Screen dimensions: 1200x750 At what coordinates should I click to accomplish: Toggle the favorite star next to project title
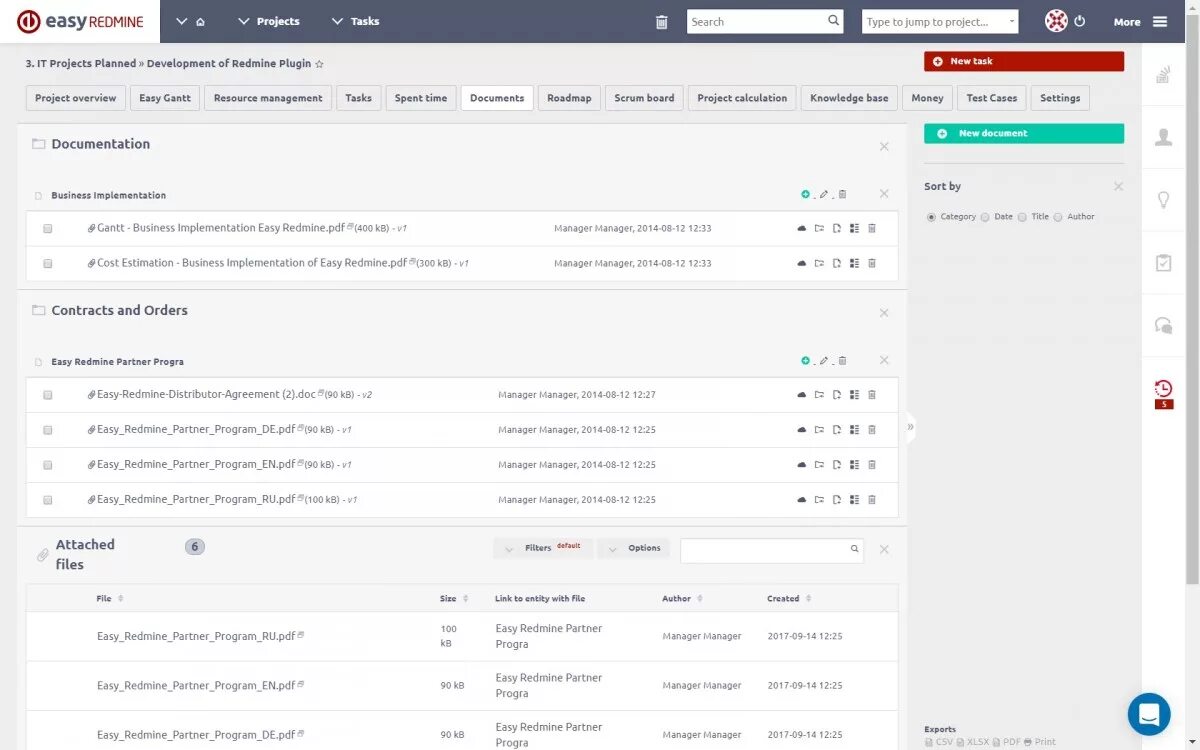coord(319,63)
